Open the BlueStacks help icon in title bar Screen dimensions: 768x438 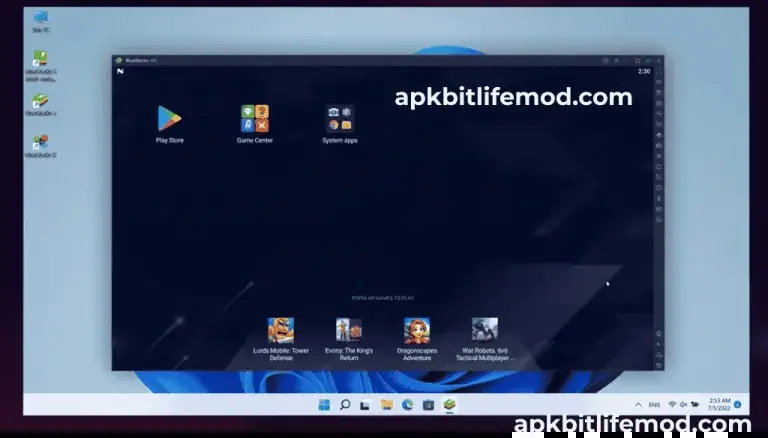point(606,61)
